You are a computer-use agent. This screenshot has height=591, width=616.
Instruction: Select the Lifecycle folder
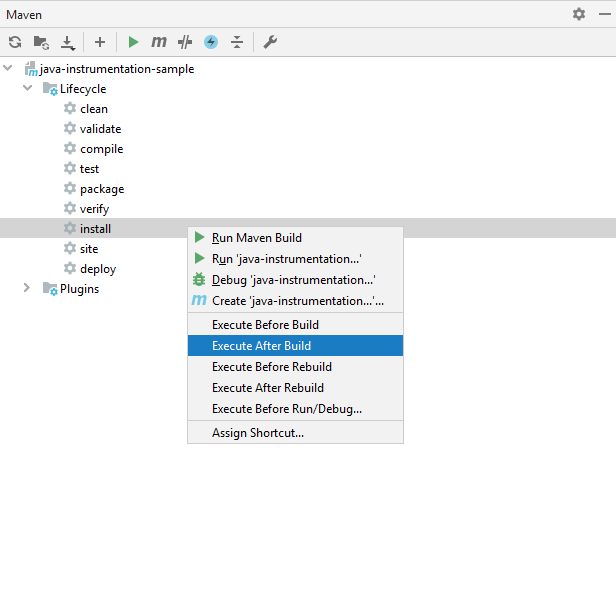(x=83, y=89)
